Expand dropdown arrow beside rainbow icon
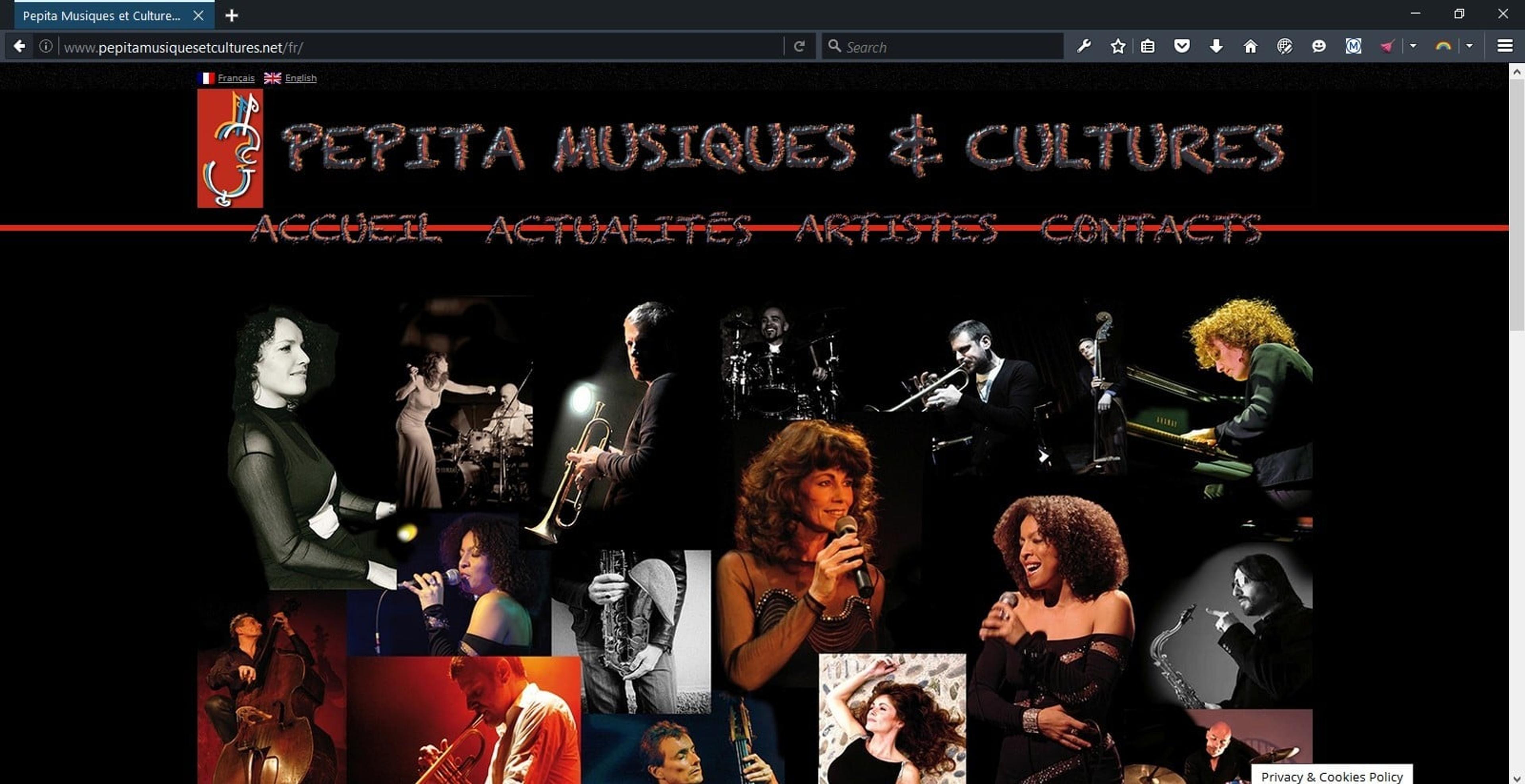The image size is (1525, 784). click(x=1469, y=46)
